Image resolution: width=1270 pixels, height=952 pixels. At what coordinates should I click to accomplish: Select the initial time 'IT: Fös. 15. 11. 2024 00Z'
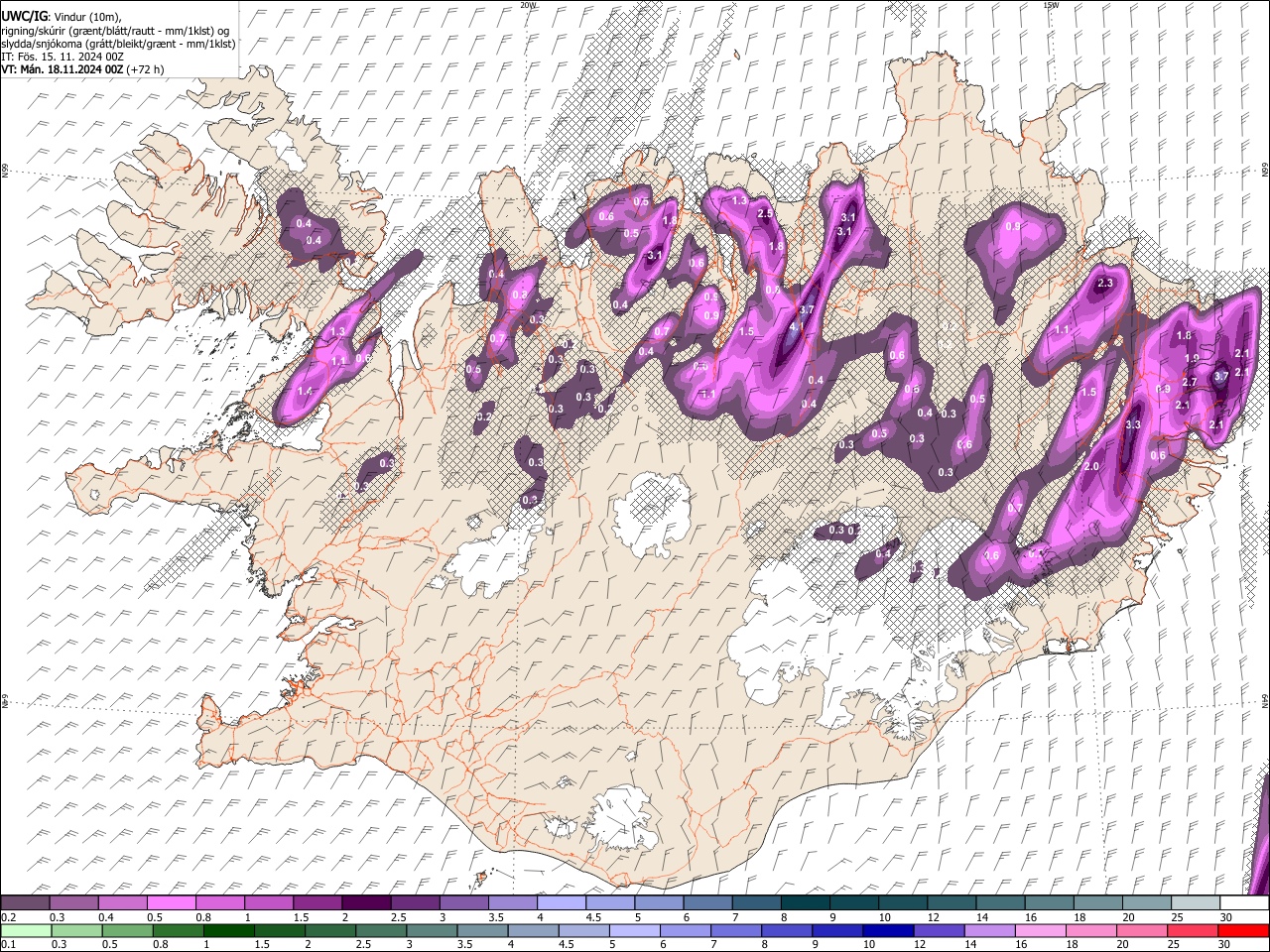click(x=62, y=57)
